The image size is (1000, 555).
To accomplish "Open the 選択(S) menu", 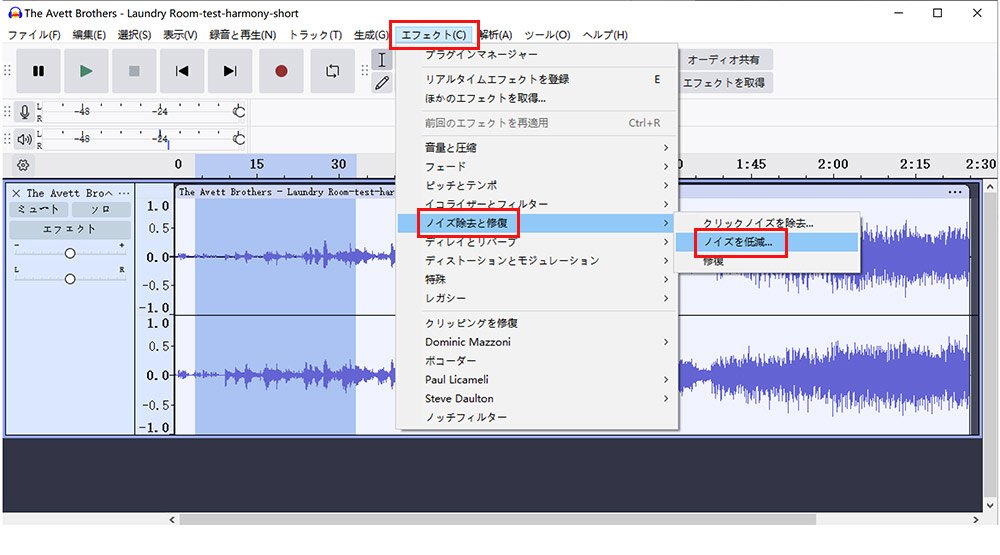I will 134,34.
